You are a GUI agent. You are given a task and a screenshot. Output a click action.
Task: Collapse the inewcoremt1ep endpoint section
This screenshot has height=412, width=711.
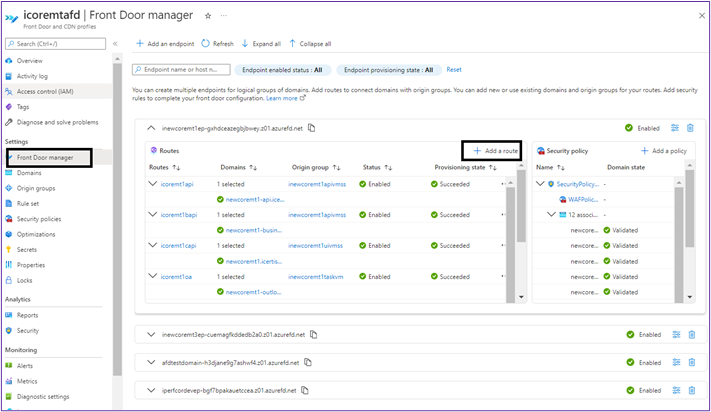(151, 128)
